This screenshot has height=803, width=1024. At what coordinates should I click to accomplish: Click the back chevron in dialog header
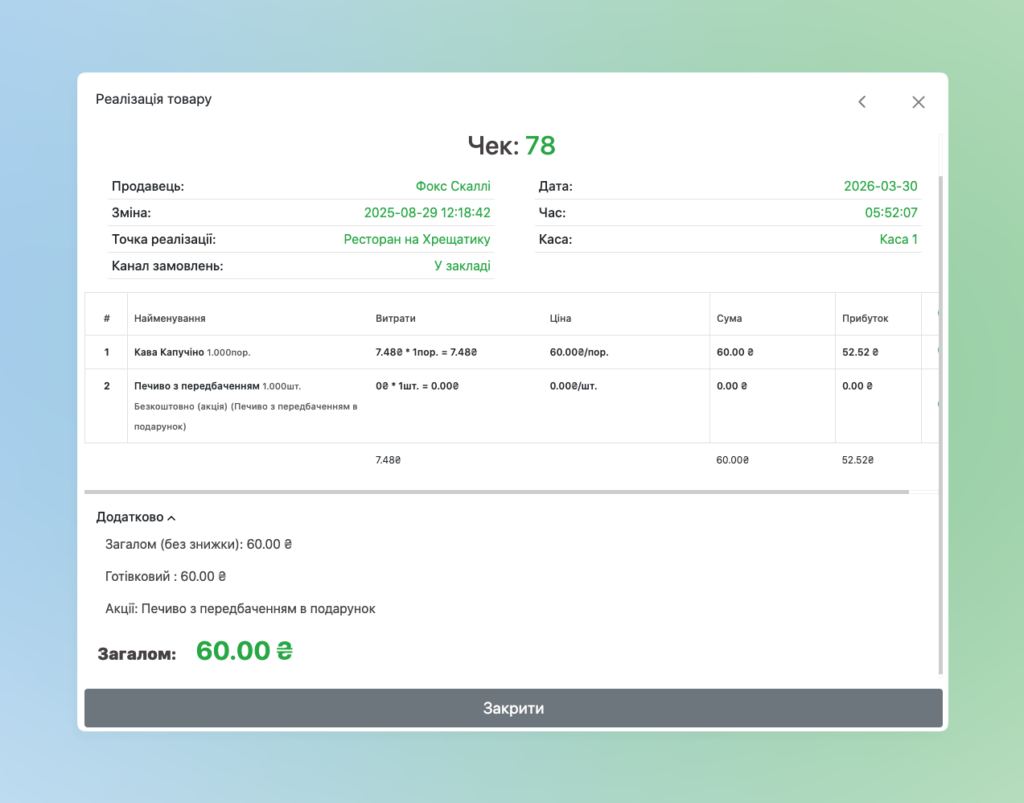coord(862,102)
